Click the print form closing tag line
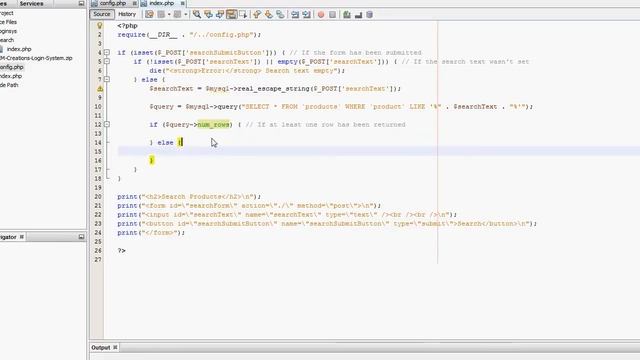This screenshot has width=640, height=360. coord(151,233)
